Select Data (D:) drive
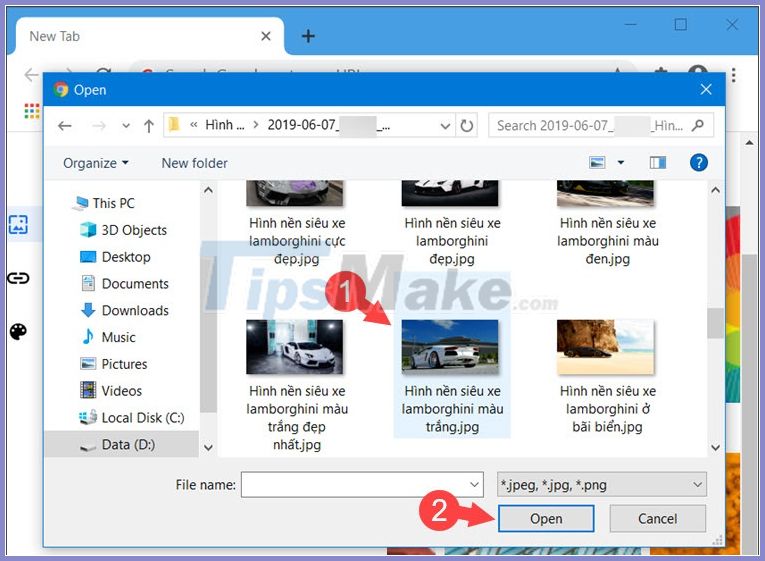Viewport: 765px width, 561px height. [121, 444]
